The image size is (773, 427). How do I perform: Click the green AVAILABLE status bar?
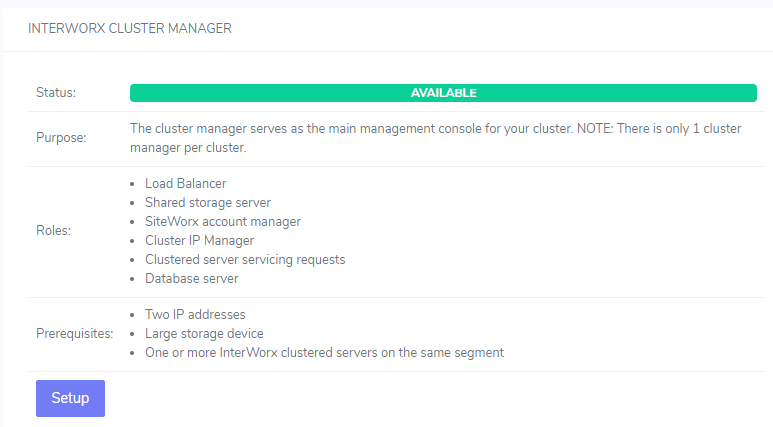coord(443,93)
